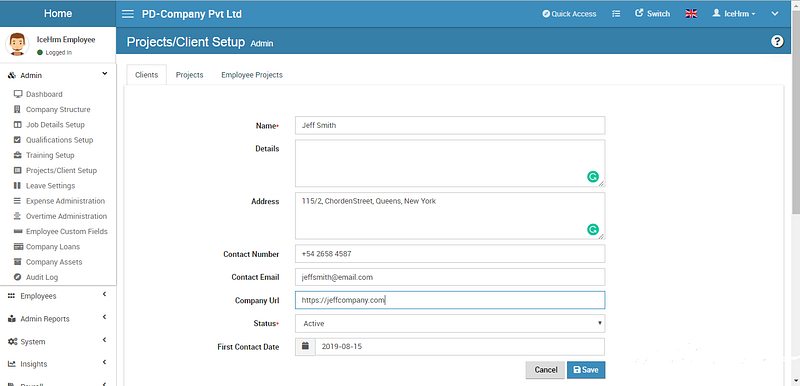The image size is (800, 386).
Task: Open Job Details Setup
Action: pos(55,124)
